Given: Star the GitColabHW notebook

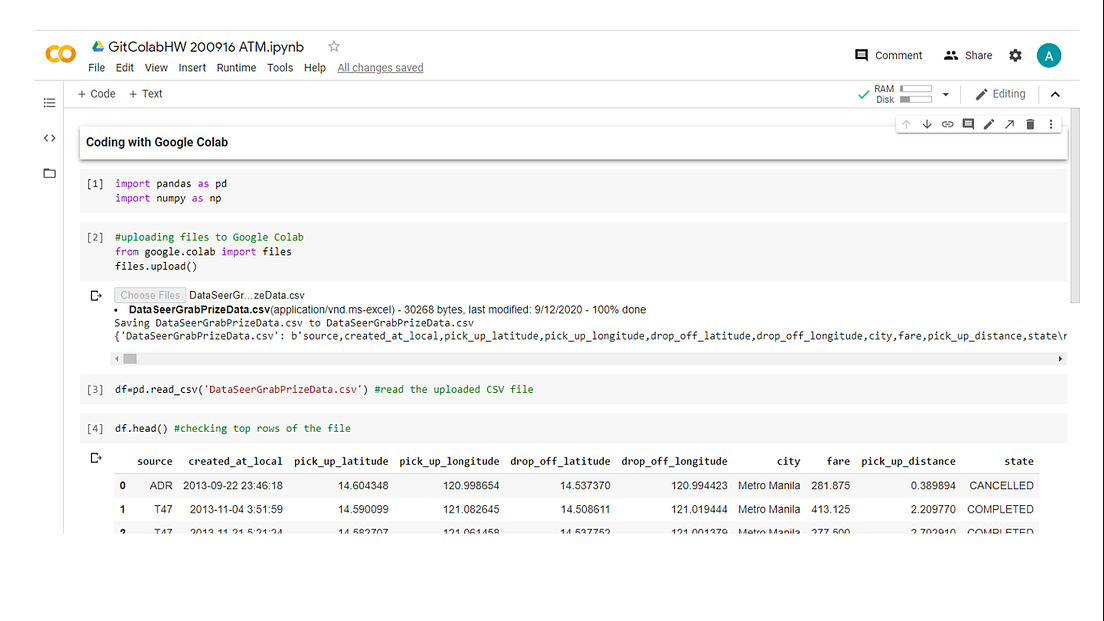Looking at the screenshot, I should tap(333, 45).
